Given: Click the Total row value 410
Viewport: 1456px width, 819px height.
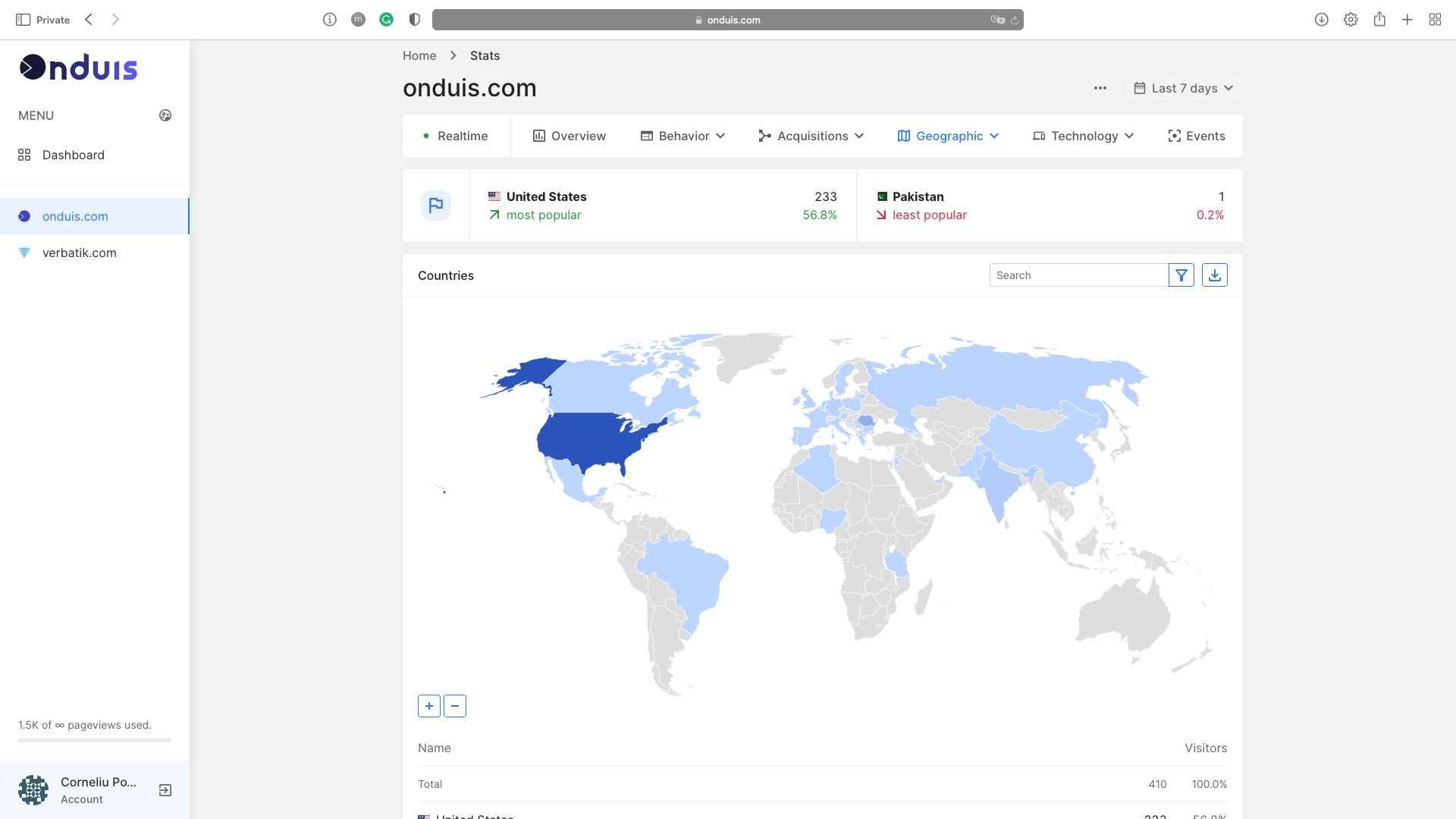Looking at the screenshot, I should point(1157,784).
